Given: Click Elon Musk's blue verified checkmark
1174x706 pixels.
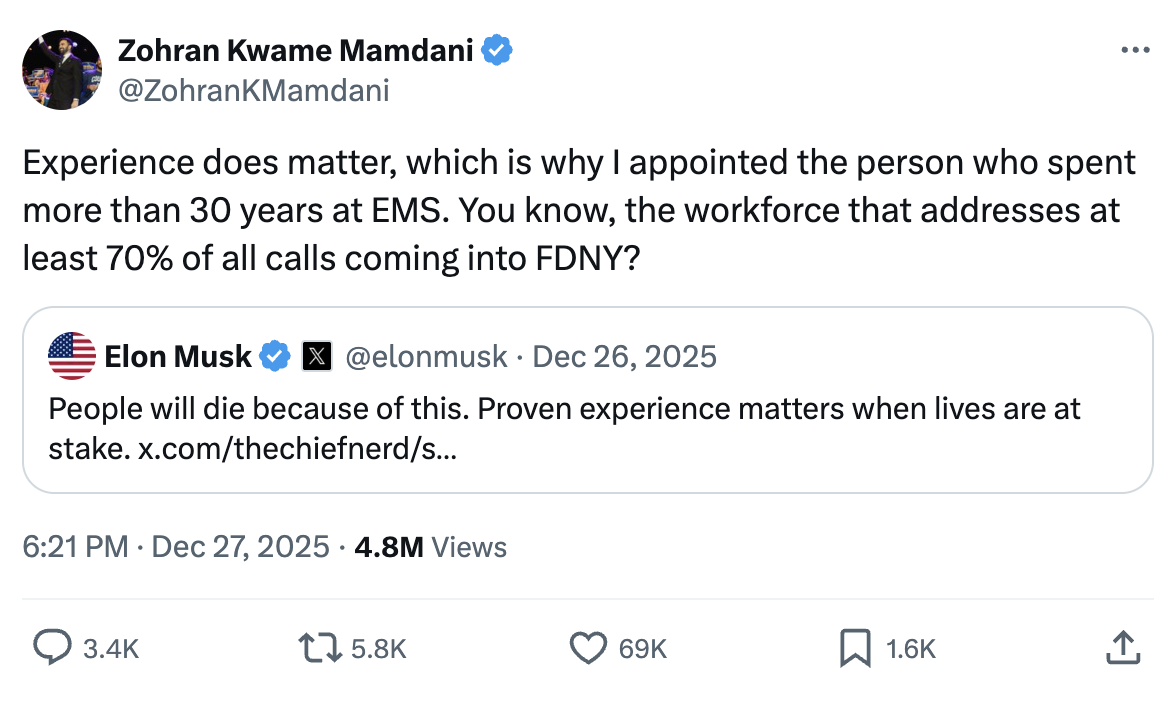Looking at the screenshot, I should (275, 356).
